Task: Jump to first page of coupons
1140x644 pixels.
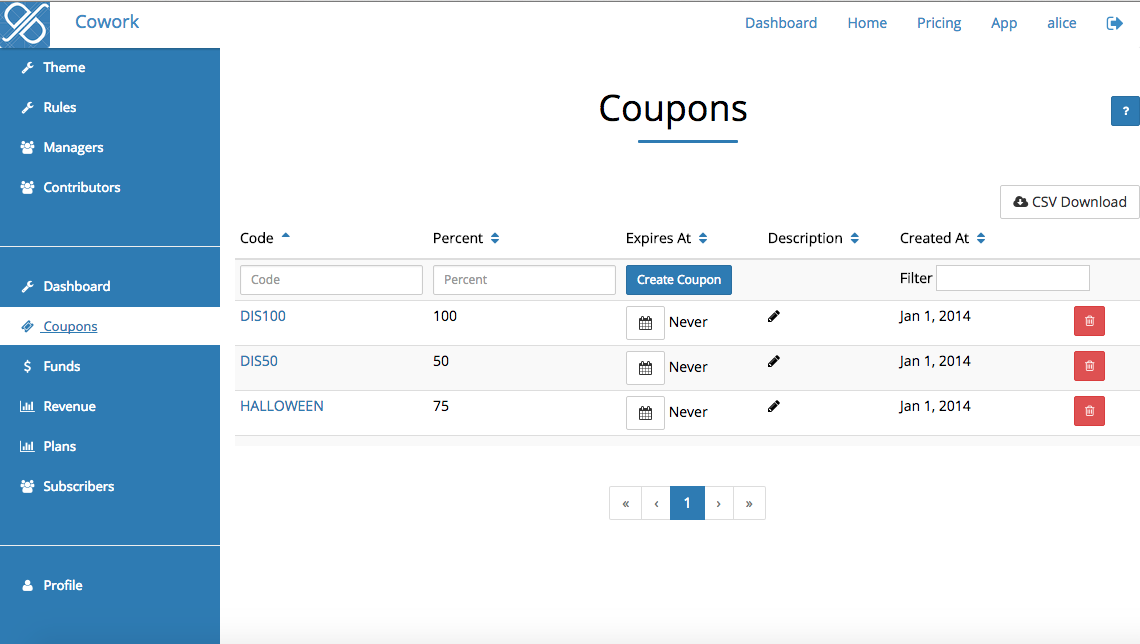Action: point(625,503)
